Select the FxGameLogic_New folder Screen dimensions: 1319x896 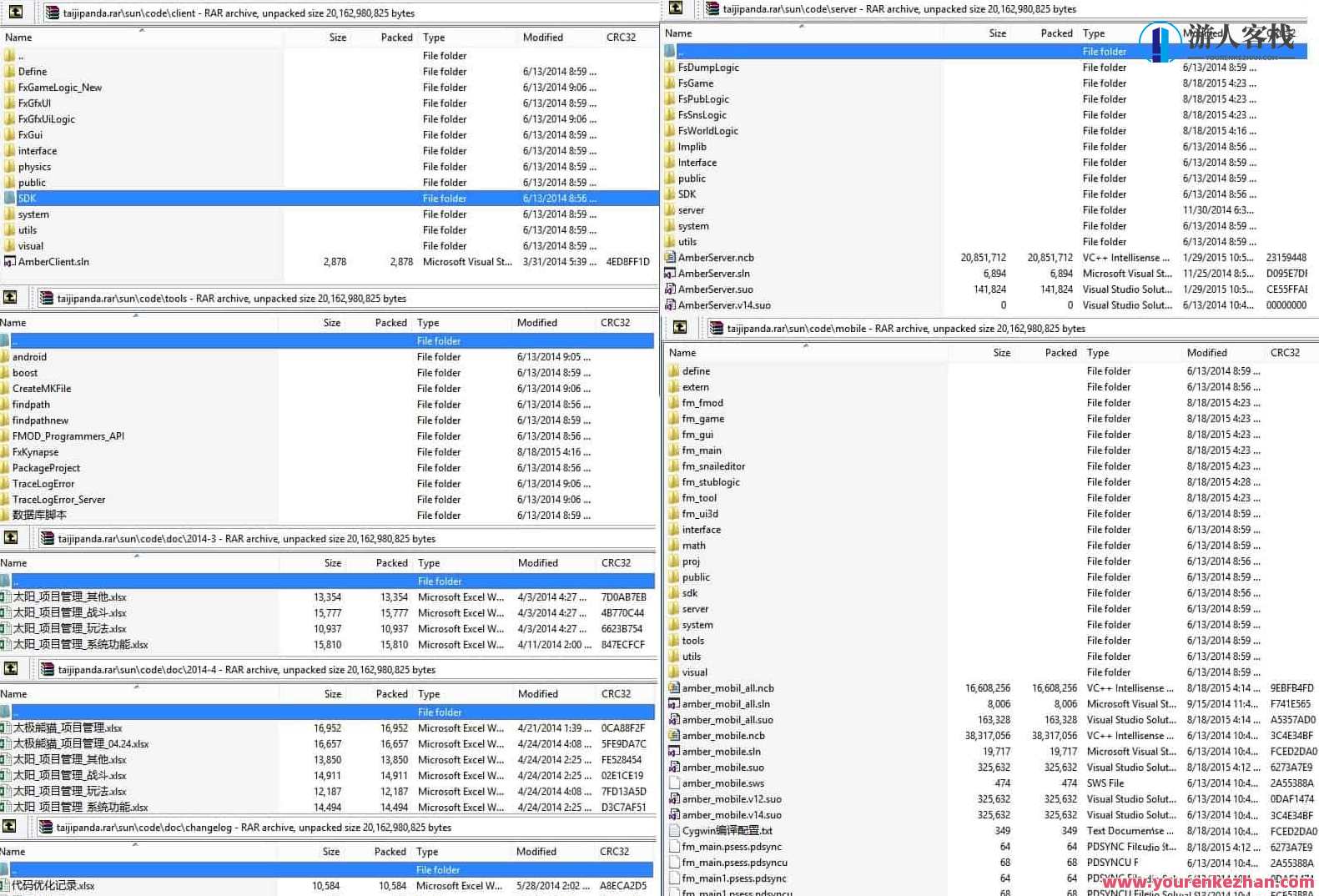59,88
